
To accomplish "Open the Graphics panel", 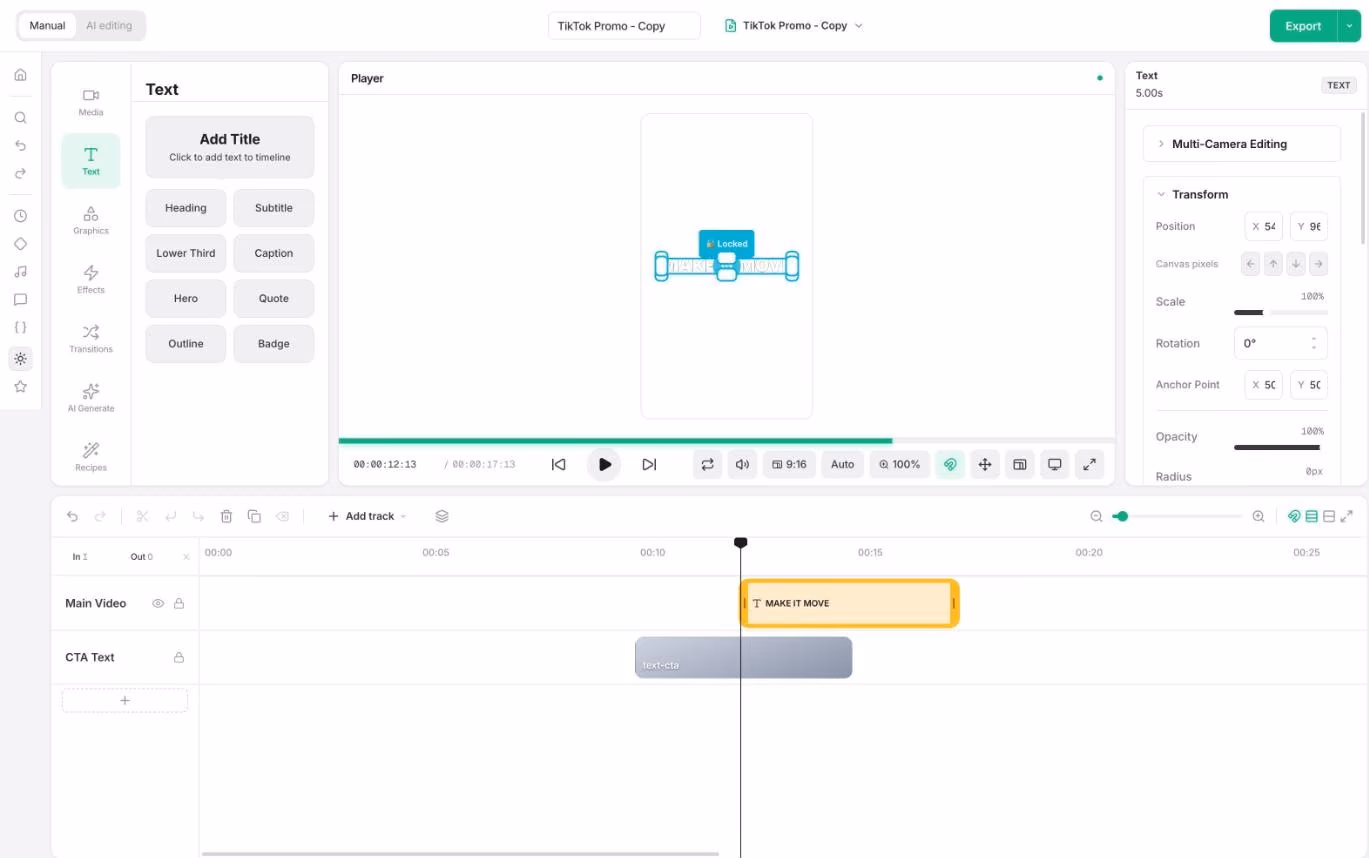I will click(x=91, y=220).
